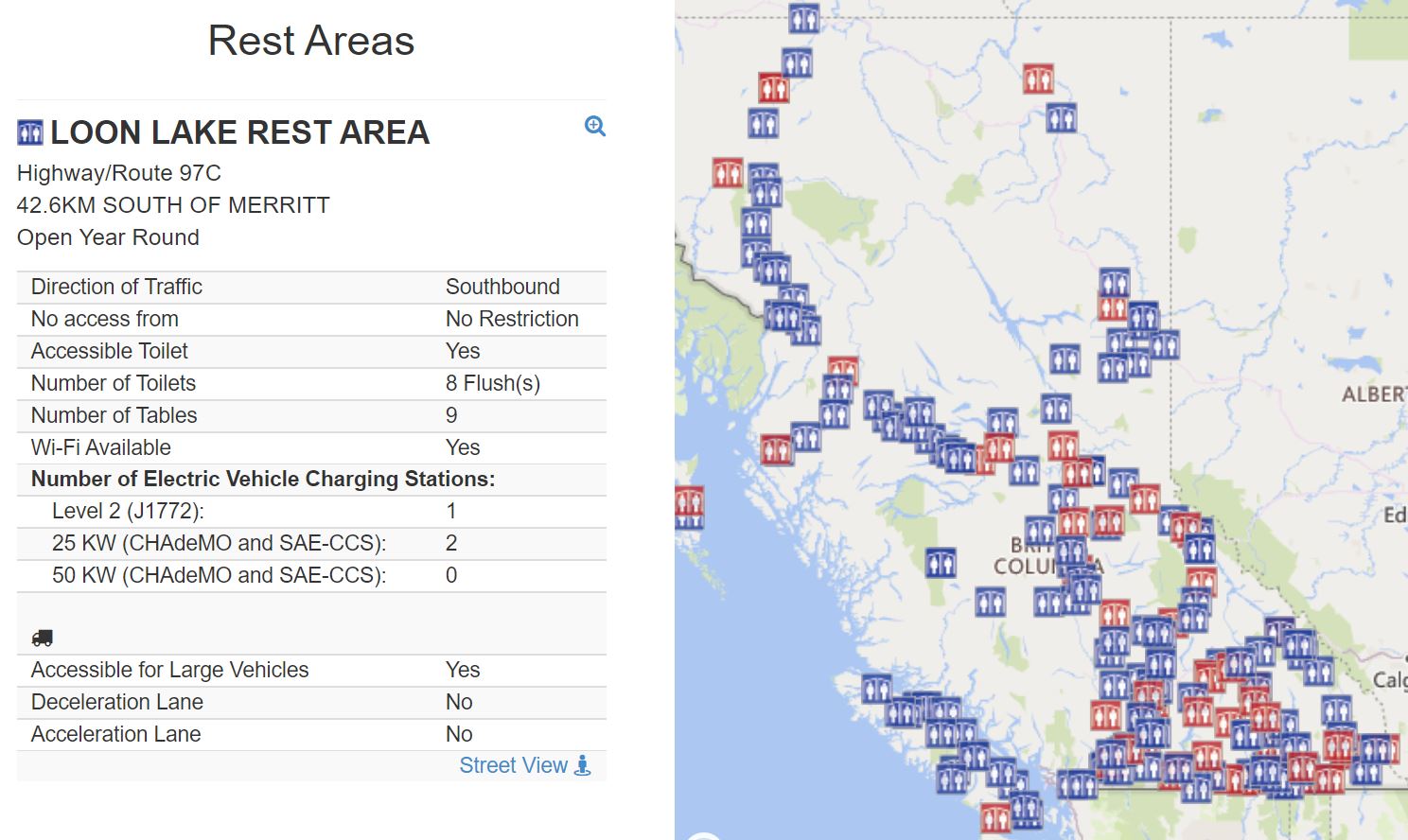The width and height of the screenshot is (1408, 840).
Task: Click the 'Open Year Round' text
Action: 108,237
